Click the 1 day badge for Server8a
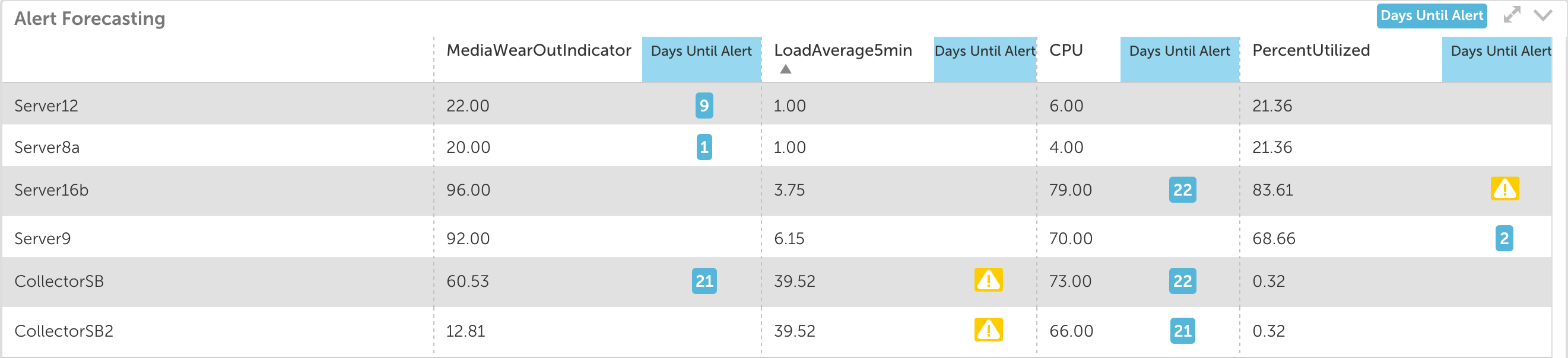Image resolution: width=1568 pixels, height=358 pixels. [704, 147]
